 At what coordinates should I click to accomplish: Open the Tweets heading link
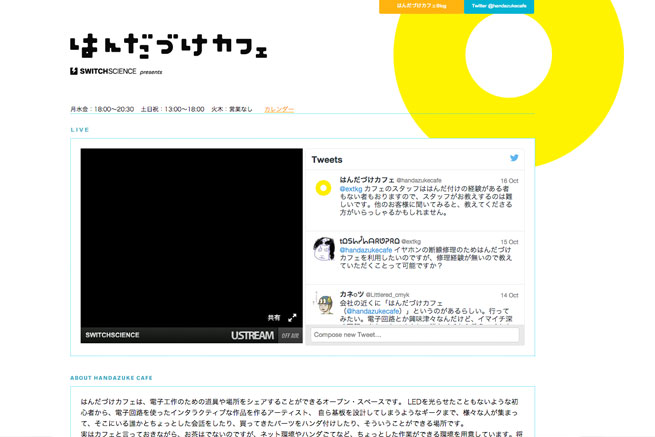tap(327, 160)
